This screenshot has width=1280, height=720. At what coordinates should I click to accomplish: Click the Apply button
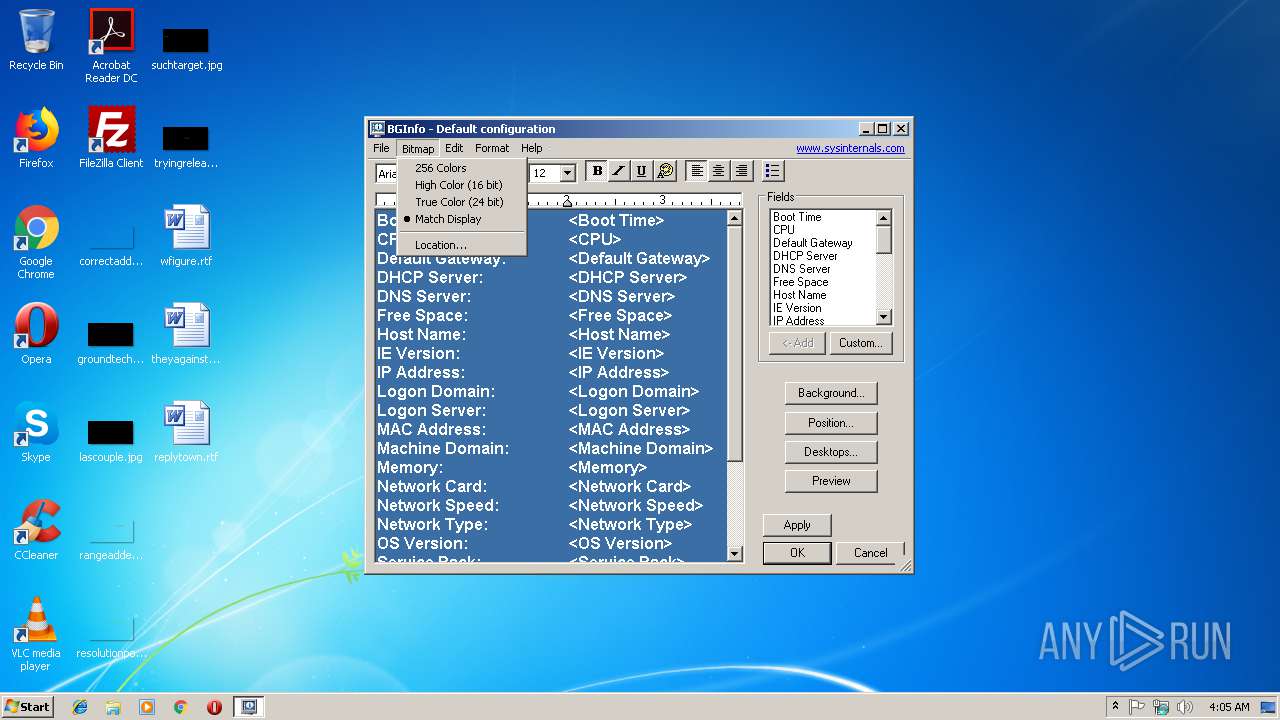(x=797, y=525)
